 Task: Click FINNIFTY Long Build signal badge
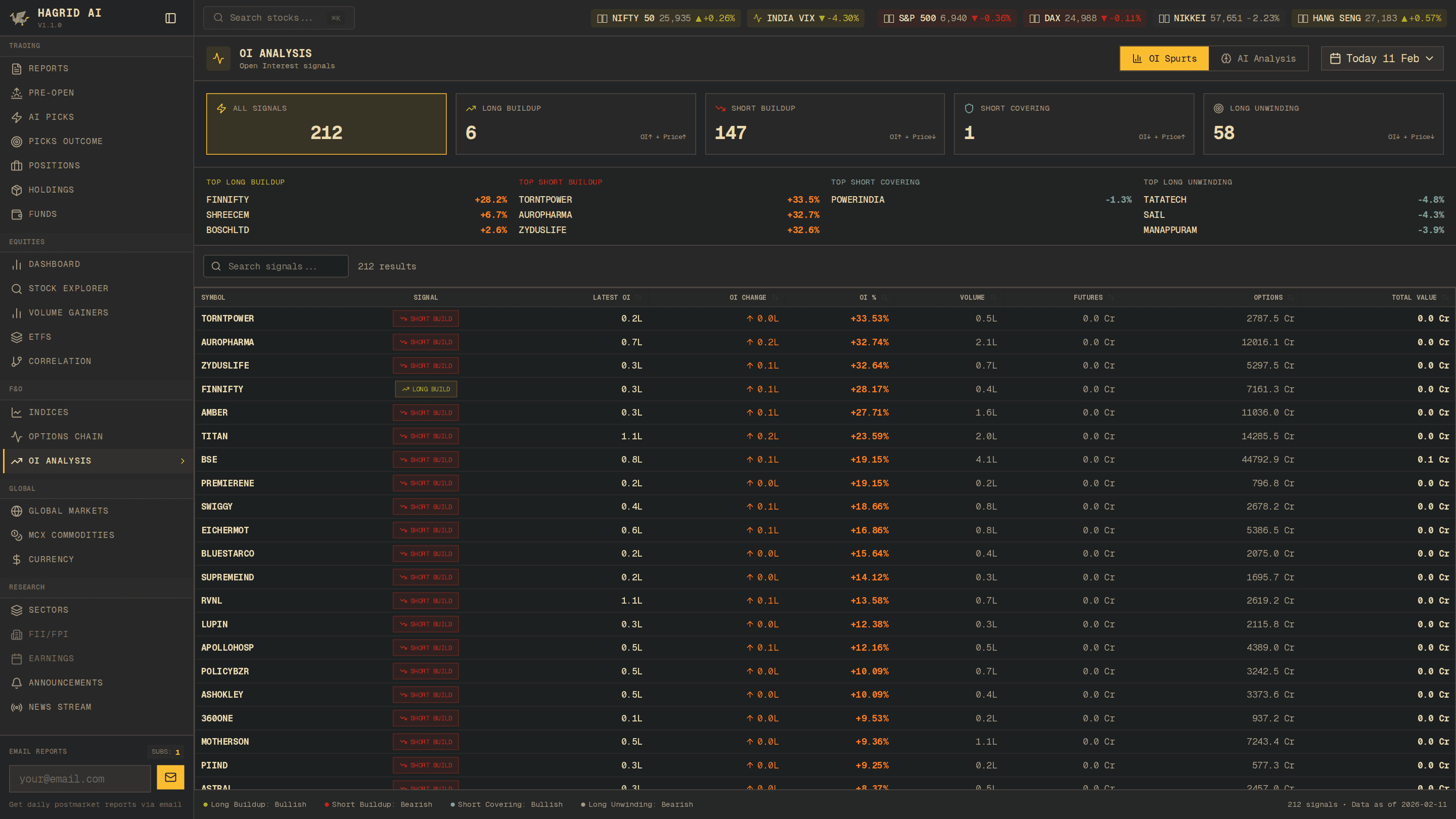426,389
